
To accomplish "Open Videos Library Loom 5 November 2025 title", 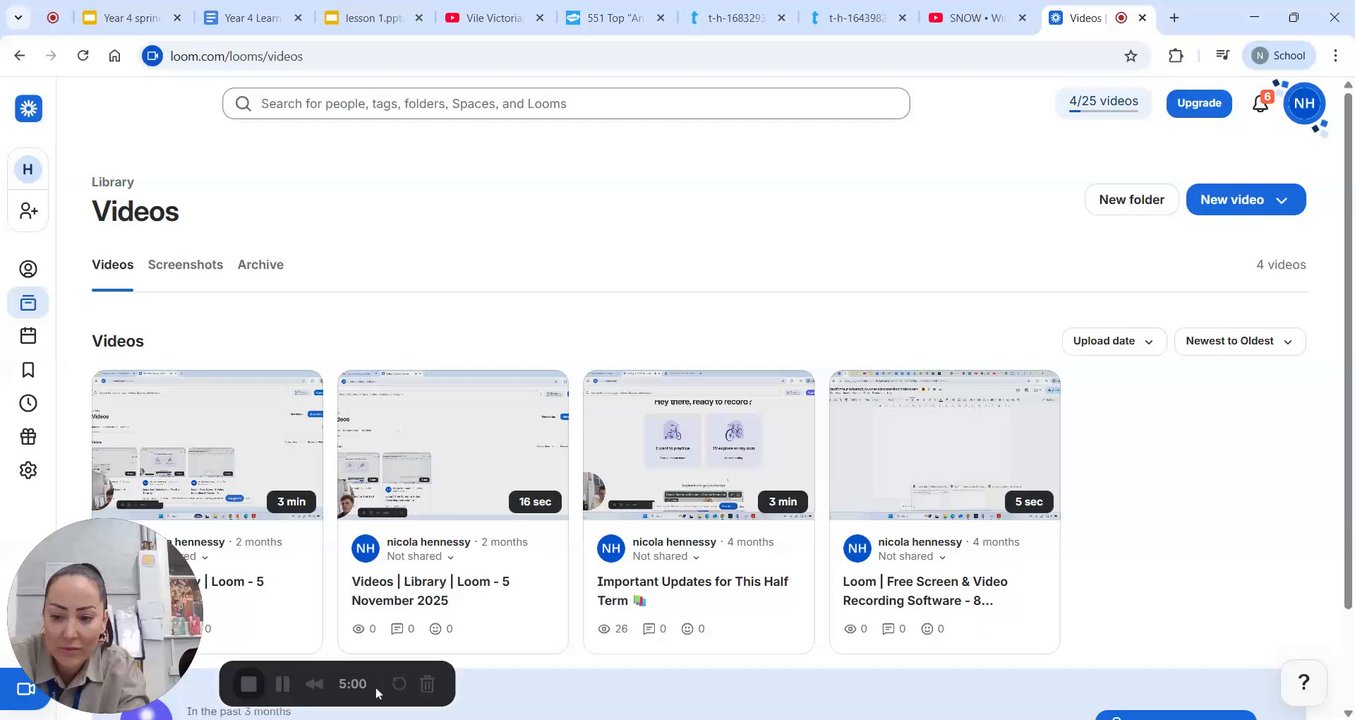I will point(431,591).
